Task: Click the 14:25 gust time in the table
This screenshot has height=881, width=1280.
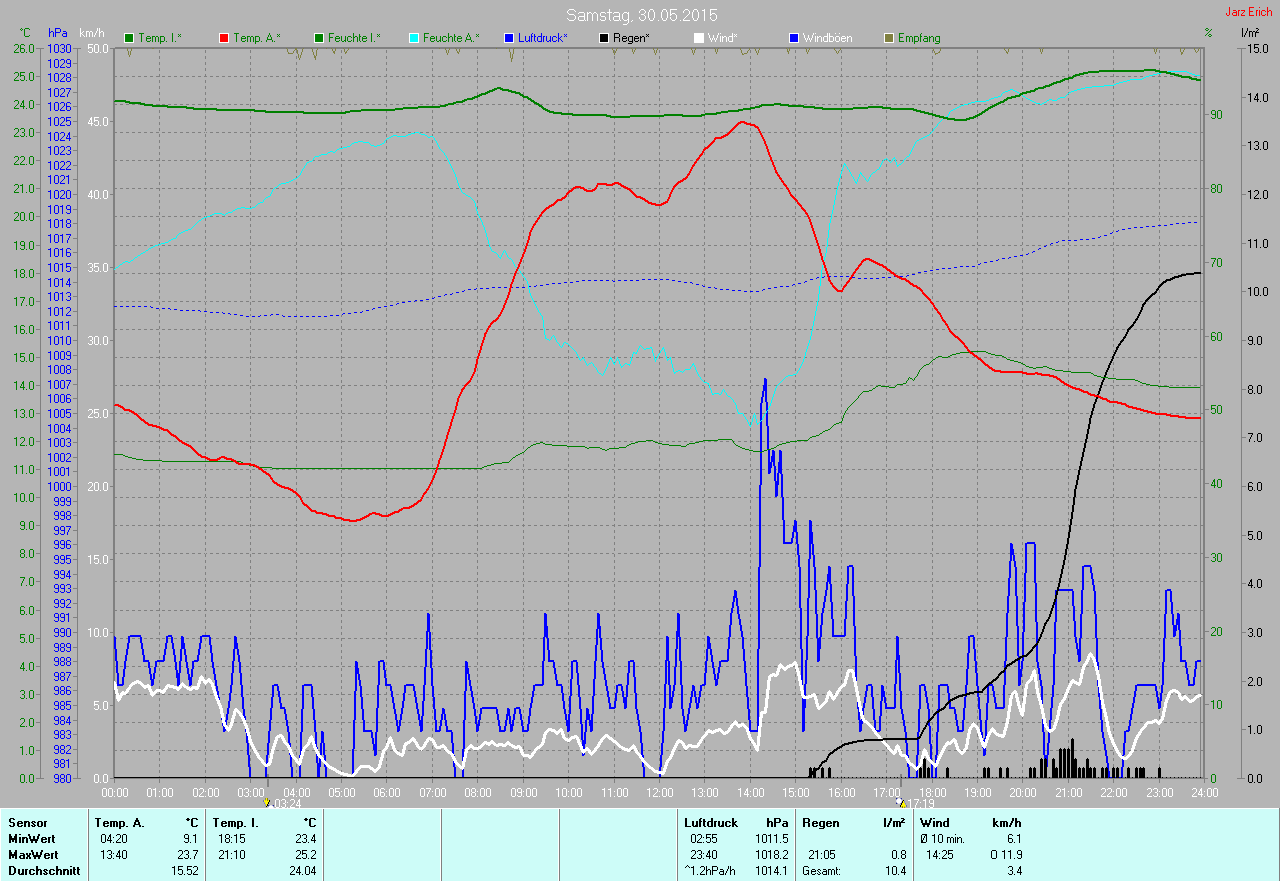Action: (x=940, y=855)
